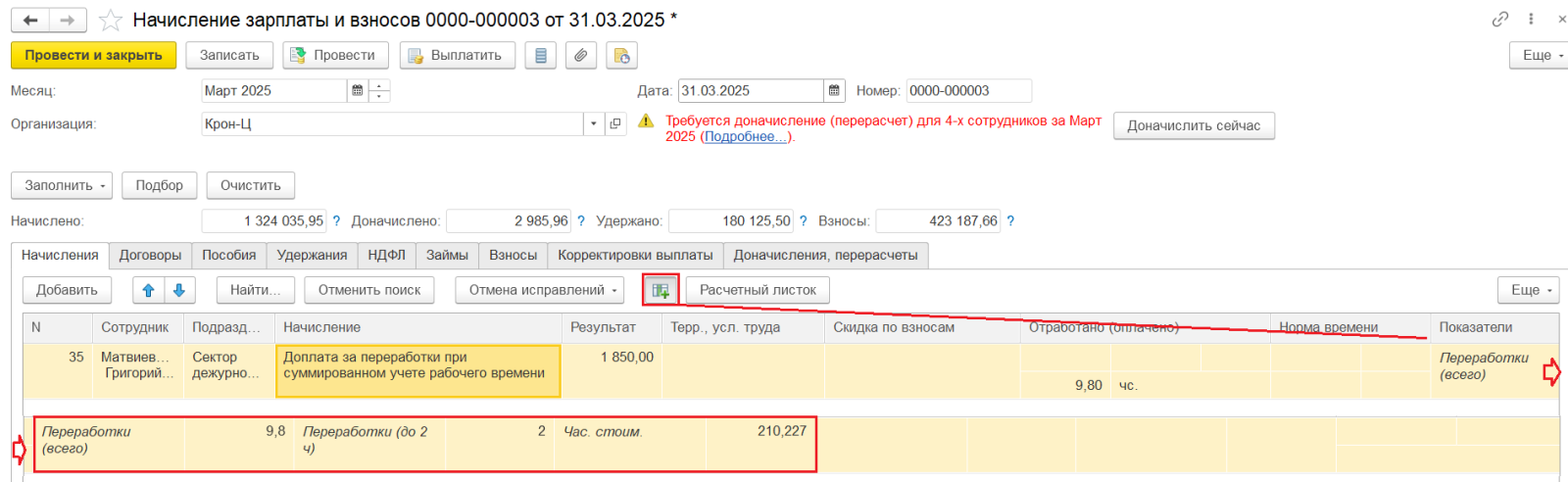Screen dimensions: 1568x482
Task: Adjust month using the Месяц stepper arrows
Action: pos(380,91)
